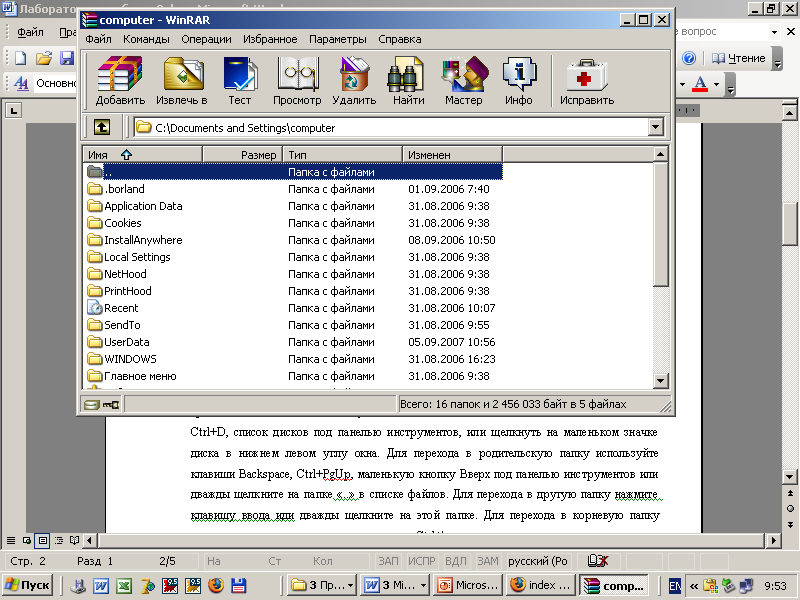Select the Recent folder row
The height and width of the screenshot is (600, 800).
coord(293,308)
